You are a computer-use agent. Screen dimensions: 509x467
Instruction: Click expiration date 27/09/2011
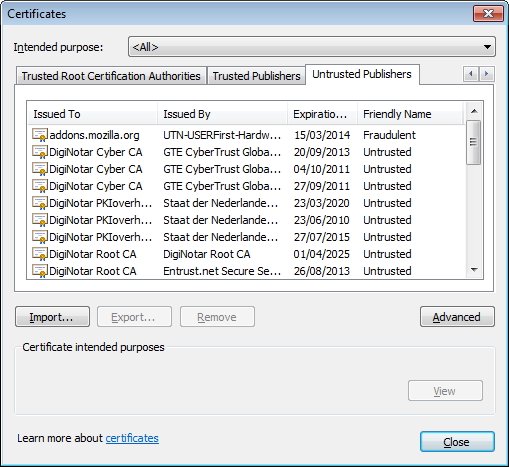(x=322, y=186)
